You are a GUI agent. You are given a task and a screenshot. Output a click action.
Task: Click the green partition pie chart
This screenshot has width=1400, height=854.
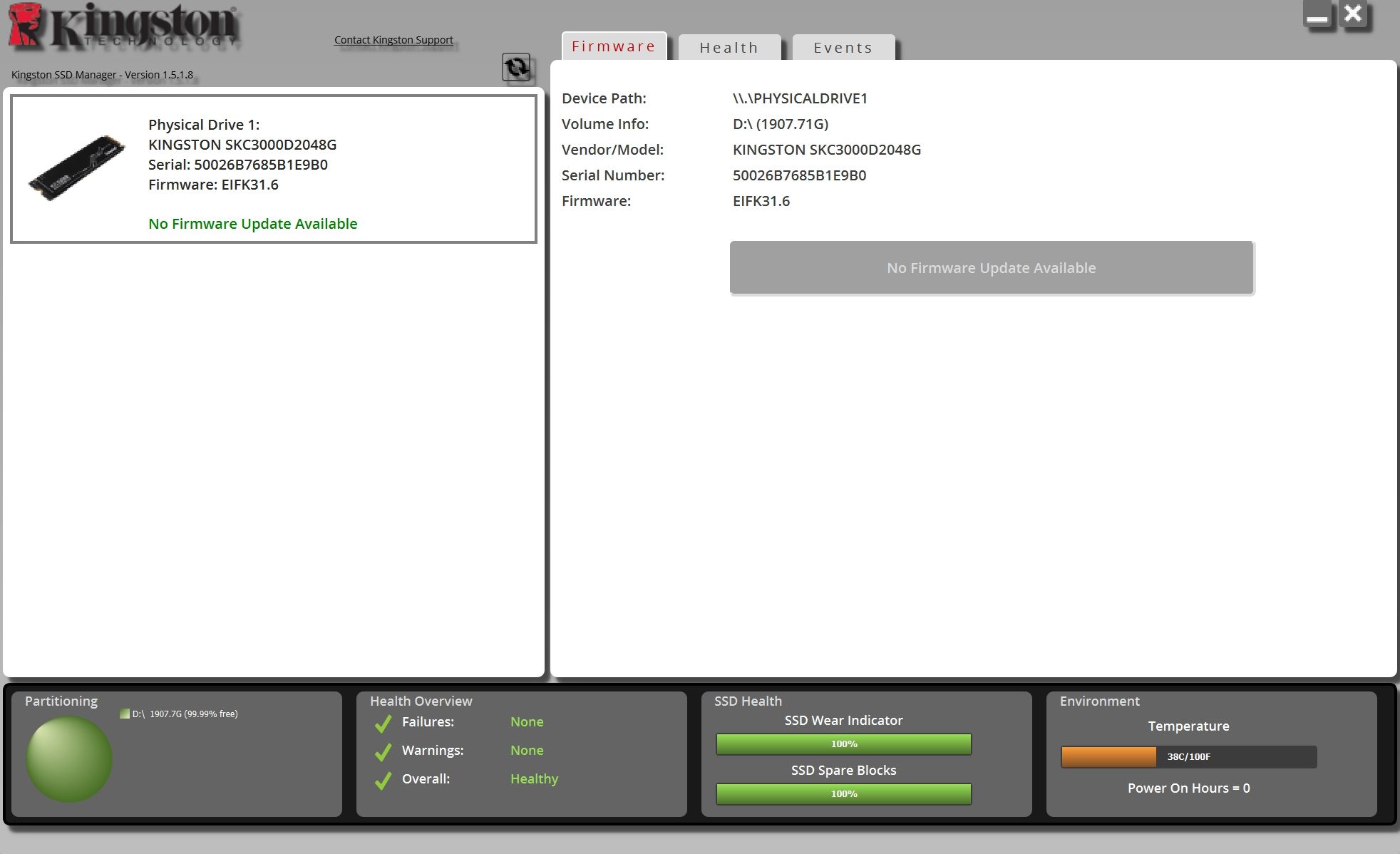coord(69,759)
